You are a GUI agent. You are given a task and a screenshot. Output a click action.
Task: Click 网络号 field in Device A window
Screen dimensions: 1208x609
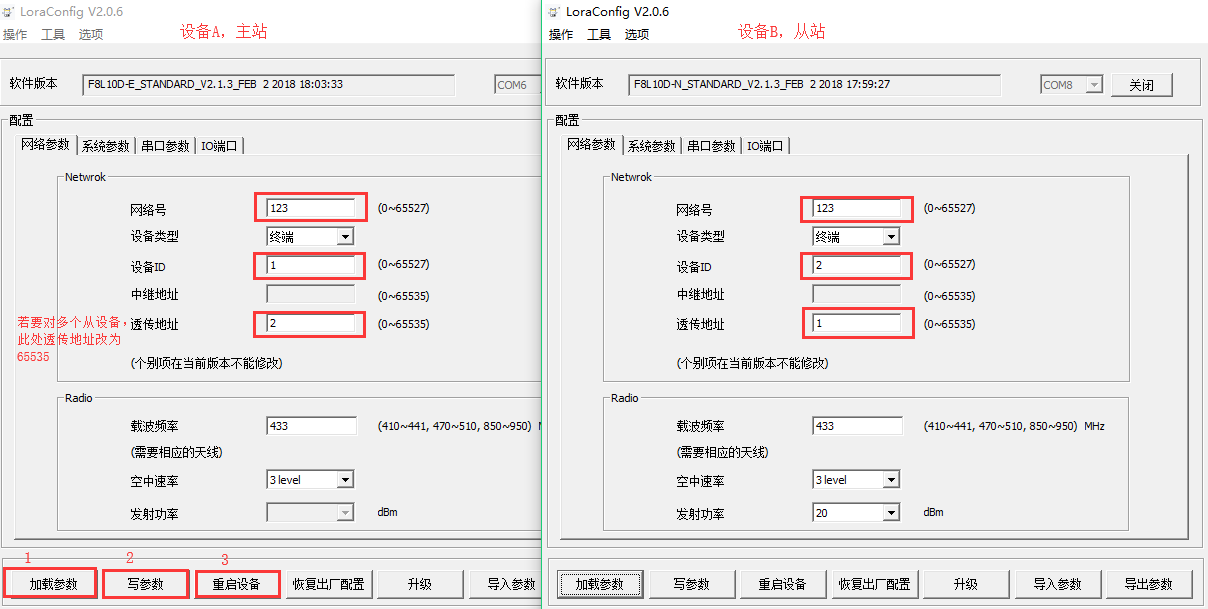pyautogui.click(x=311, y=208)
